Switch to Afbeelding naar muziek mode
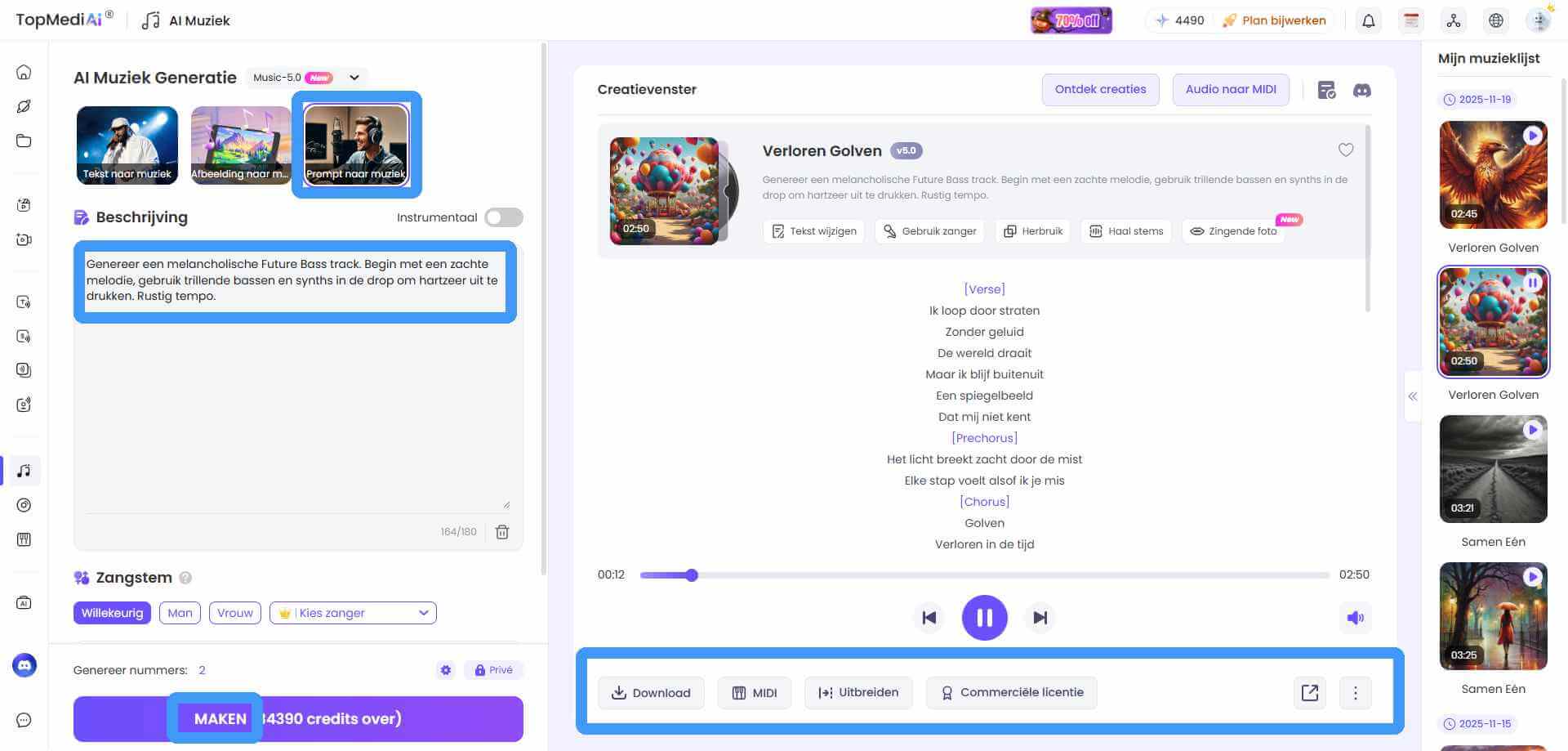The width and height of the screenshot is (1568, 751). [x=241, y=145]
